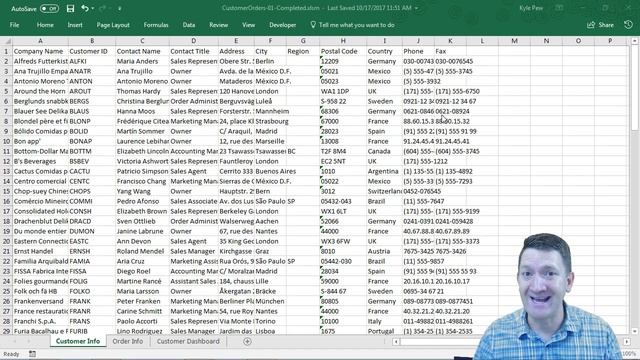Open the file name Last Saved dropdown
This screenshot has width=640, height=360.
(416, 8)
